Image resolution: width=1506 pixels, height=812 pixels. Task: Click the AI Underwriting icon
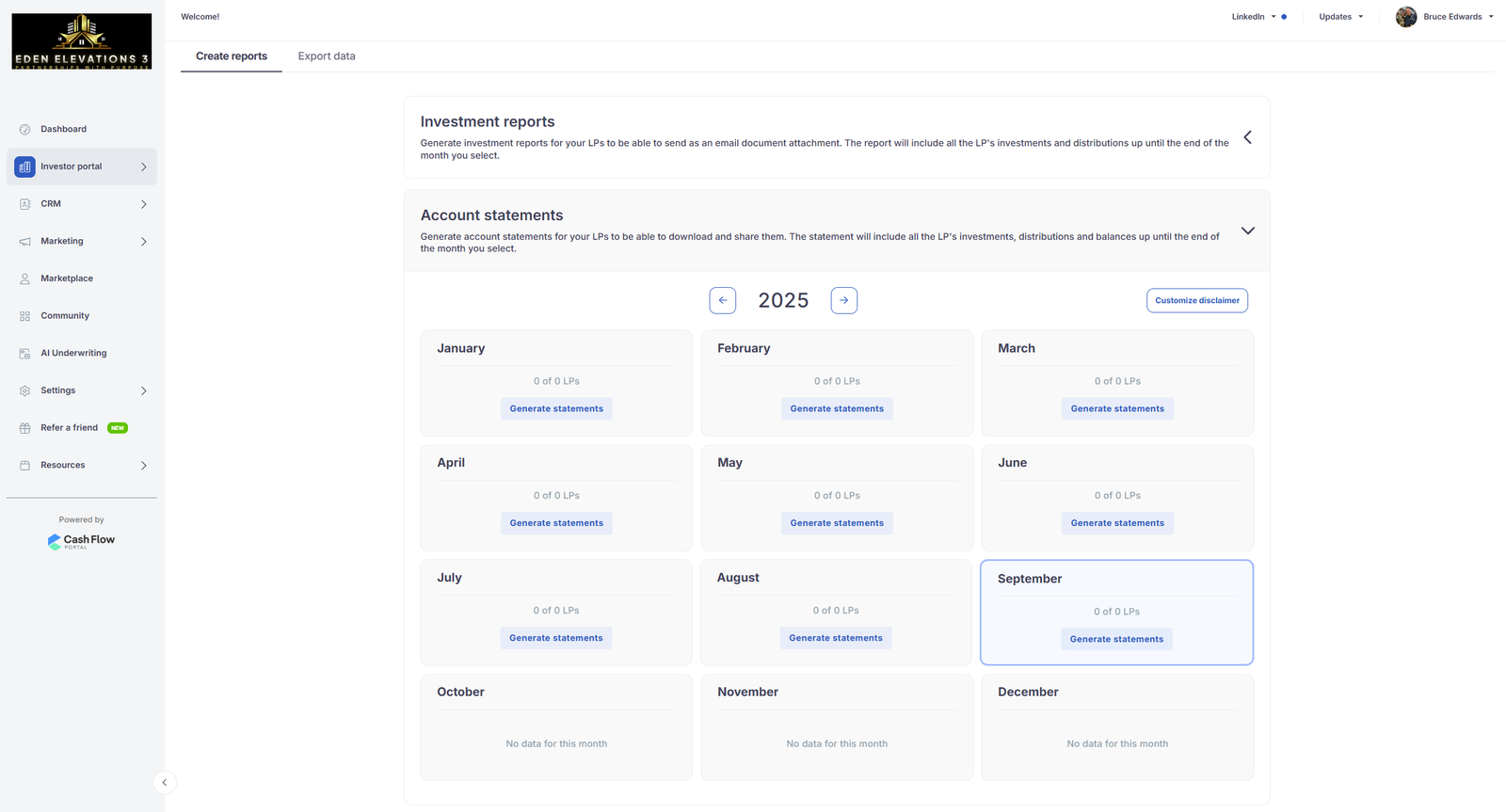[x=24, y=354]
